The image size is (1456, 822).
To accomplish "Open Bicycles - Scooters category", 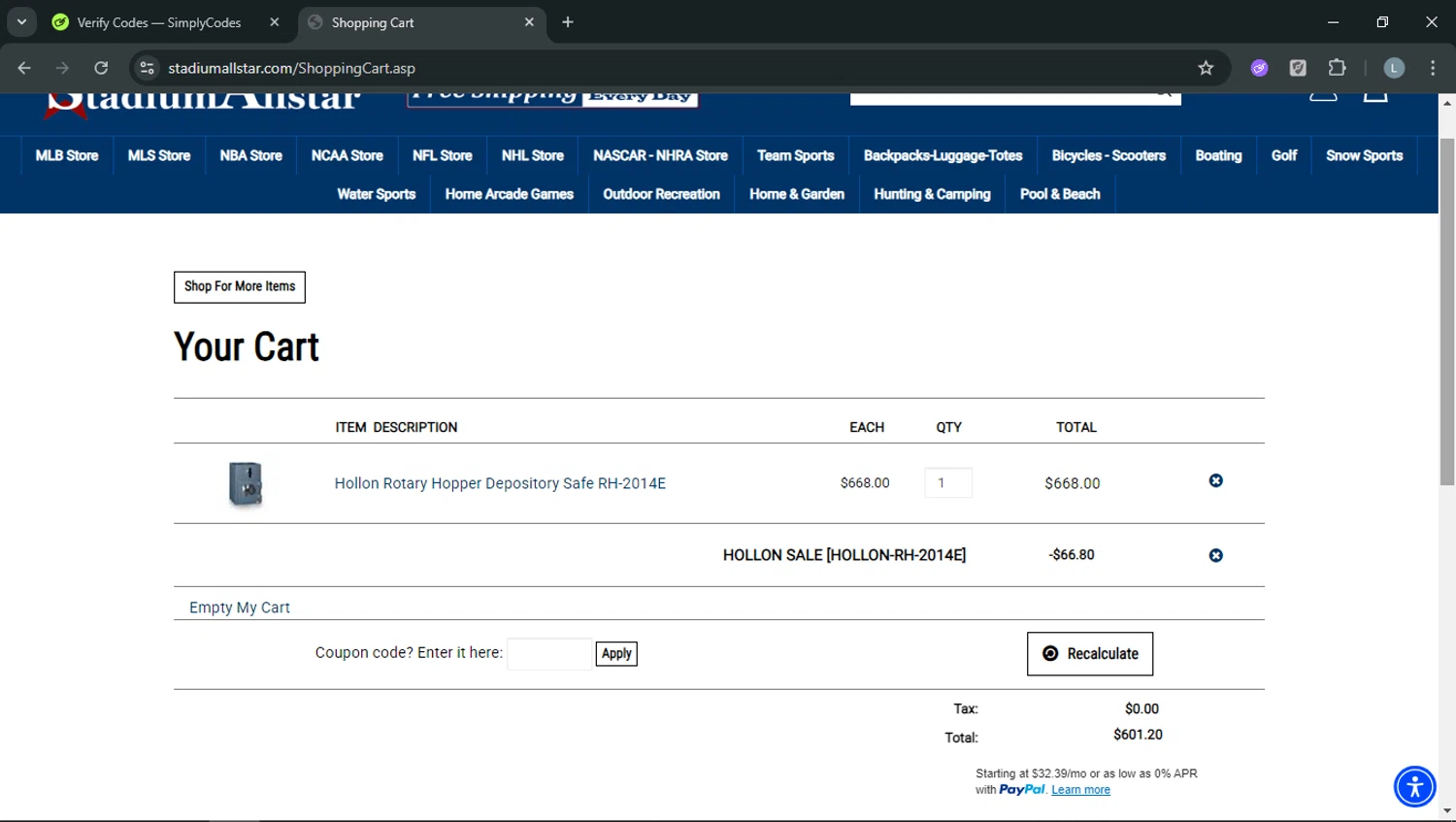I will (x=1109, y=155).
